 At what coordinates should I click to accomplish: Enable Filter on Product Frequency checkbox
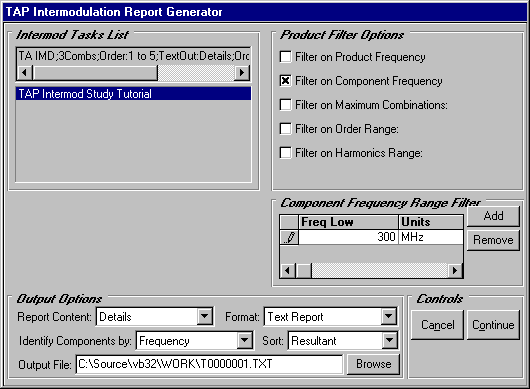click(x=285, y=57)
